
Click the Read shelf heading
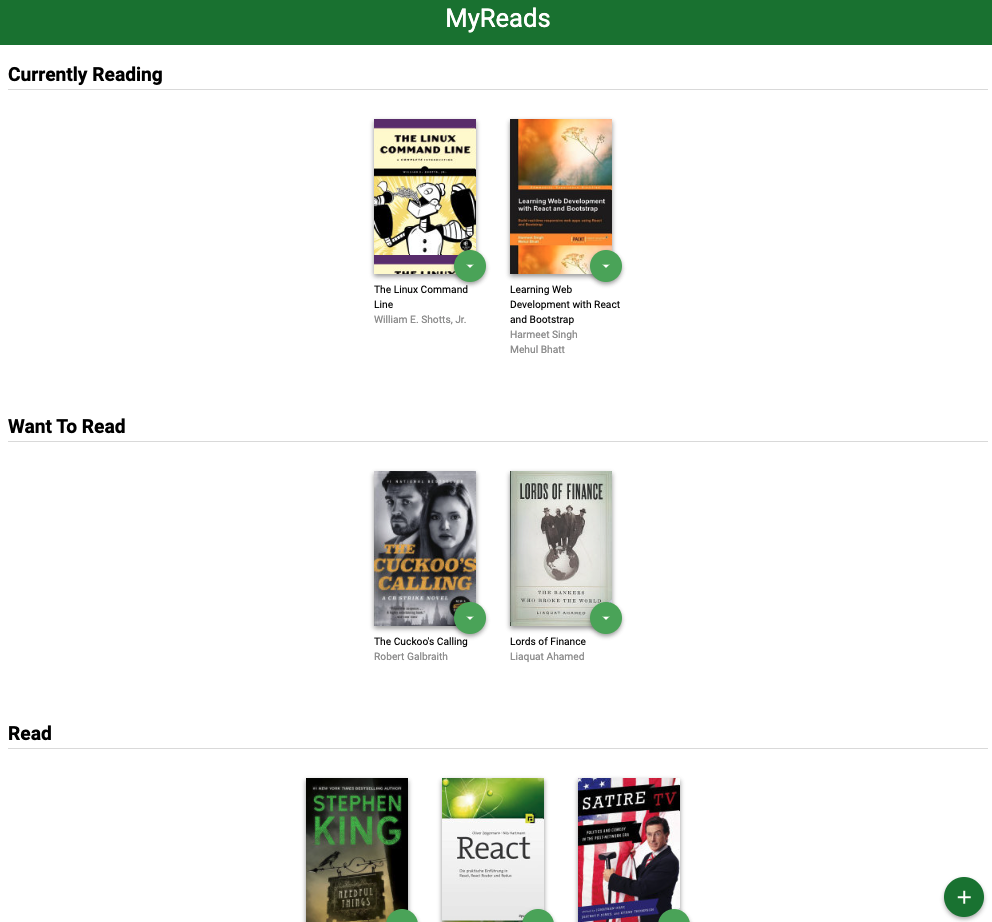(30, 733)
